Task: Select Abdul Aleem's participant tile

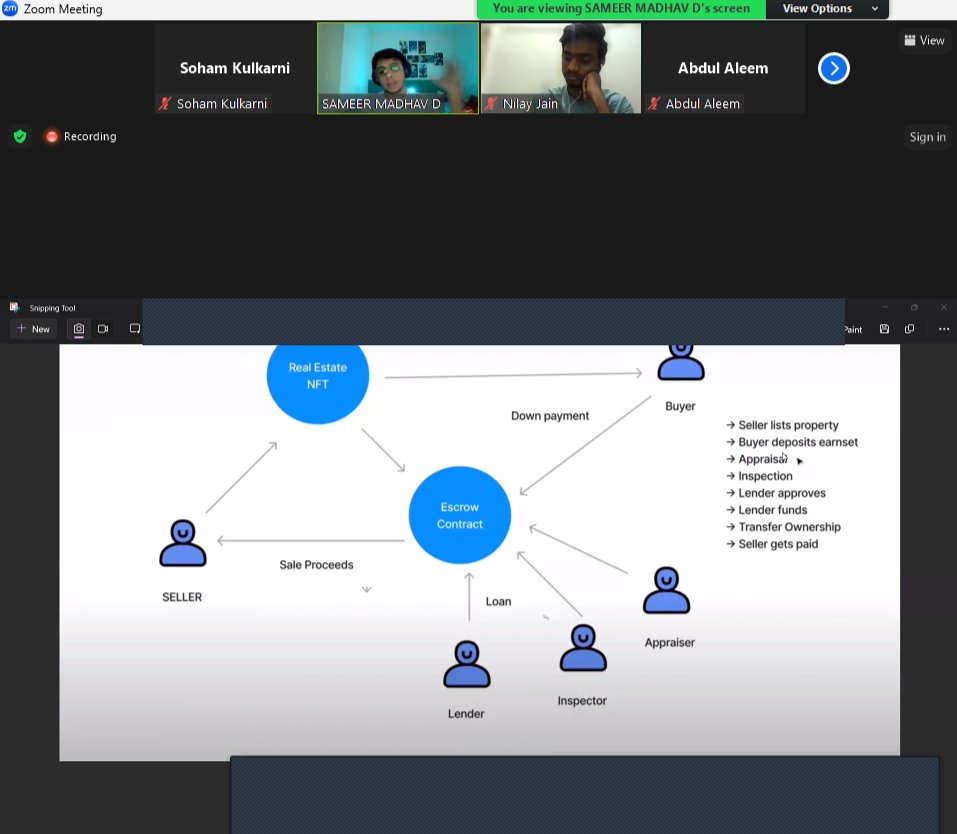Action: point(724,68)
